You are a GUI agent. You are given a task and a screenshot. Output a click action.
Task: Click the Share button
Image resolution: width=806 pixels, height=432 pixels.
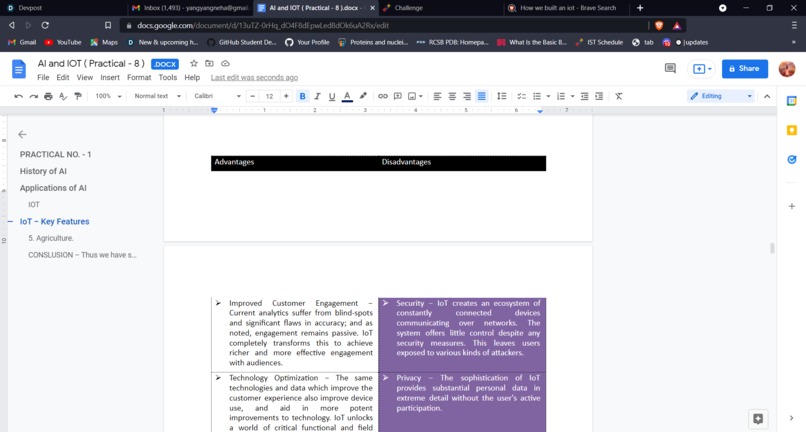click(x=745, y=69)
